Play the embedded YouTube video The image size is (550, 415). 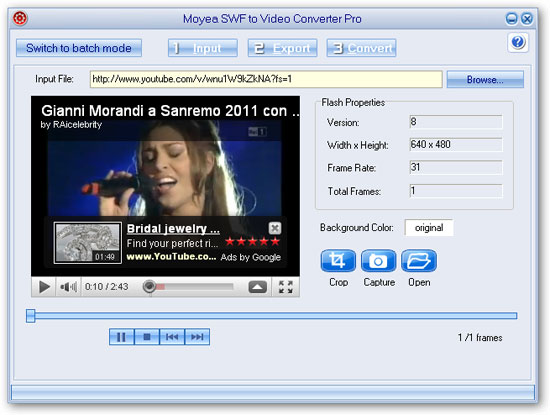tap(44, 287)
